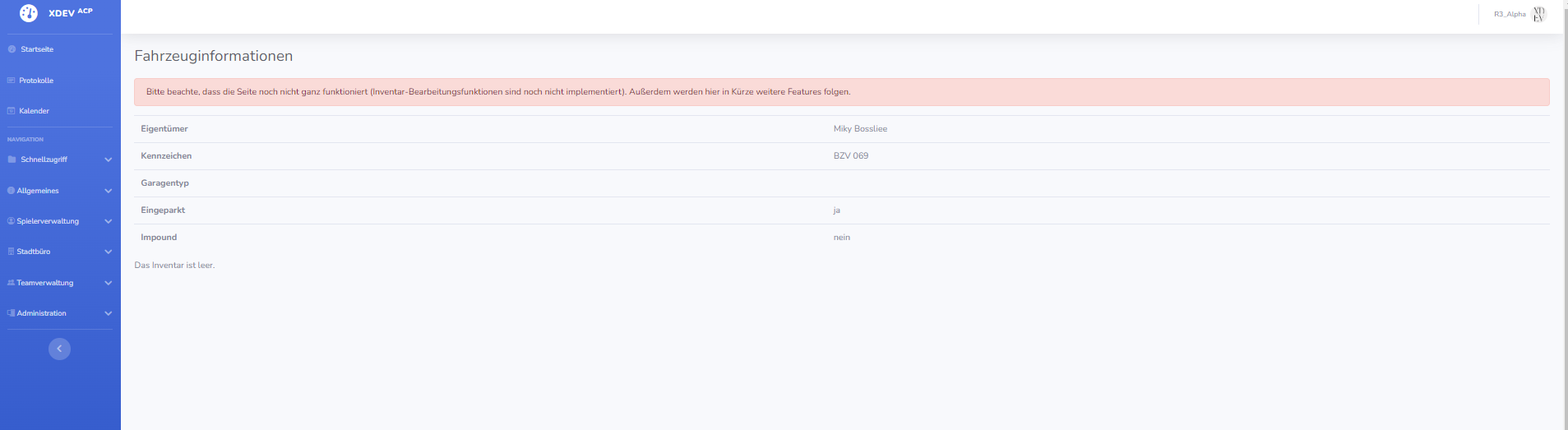The height and width of the screenshot is (430, 1568).
Task: Expand the Schnellzugriff chevron arrow
Action: (108, 160)
